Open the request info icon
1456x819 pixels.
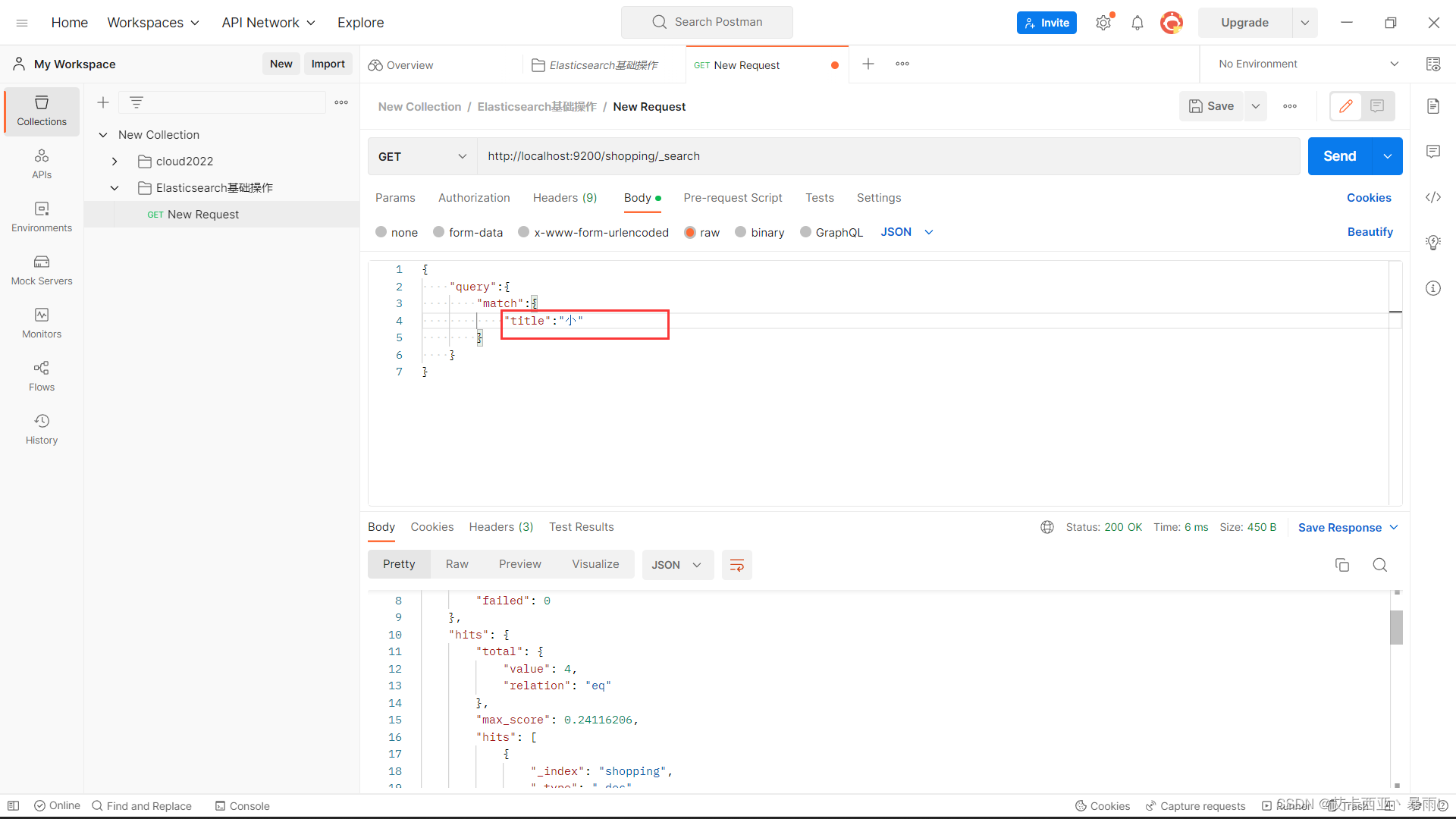pos(1433,288)
